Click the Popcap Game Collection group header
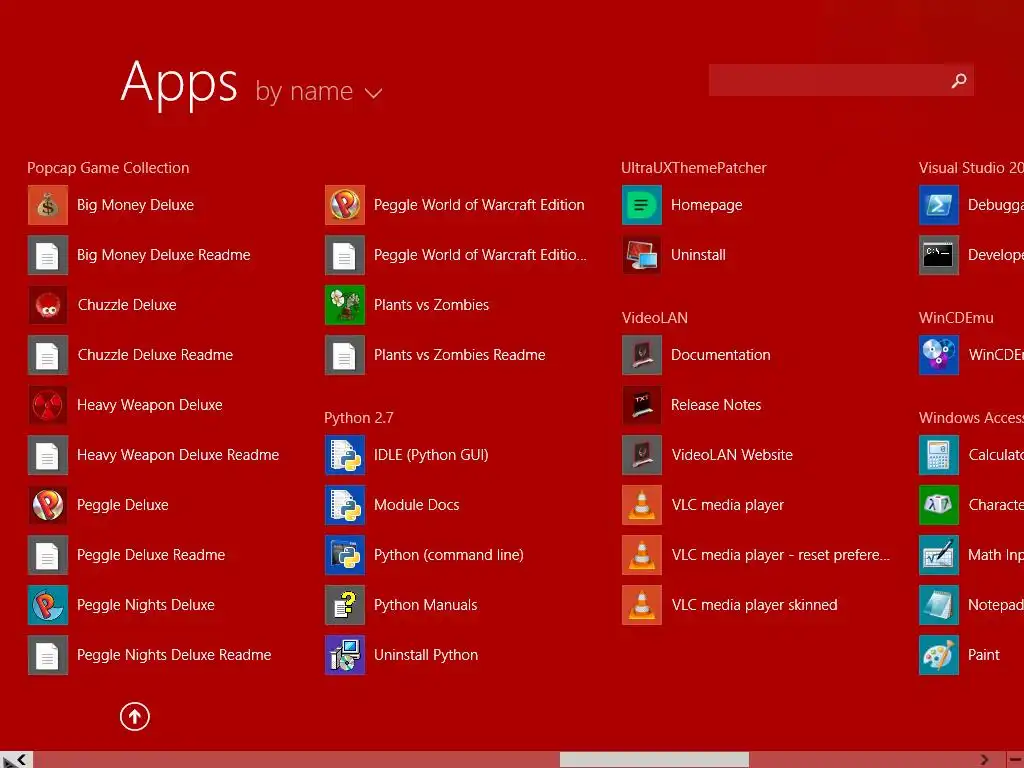 coord(108,168)
